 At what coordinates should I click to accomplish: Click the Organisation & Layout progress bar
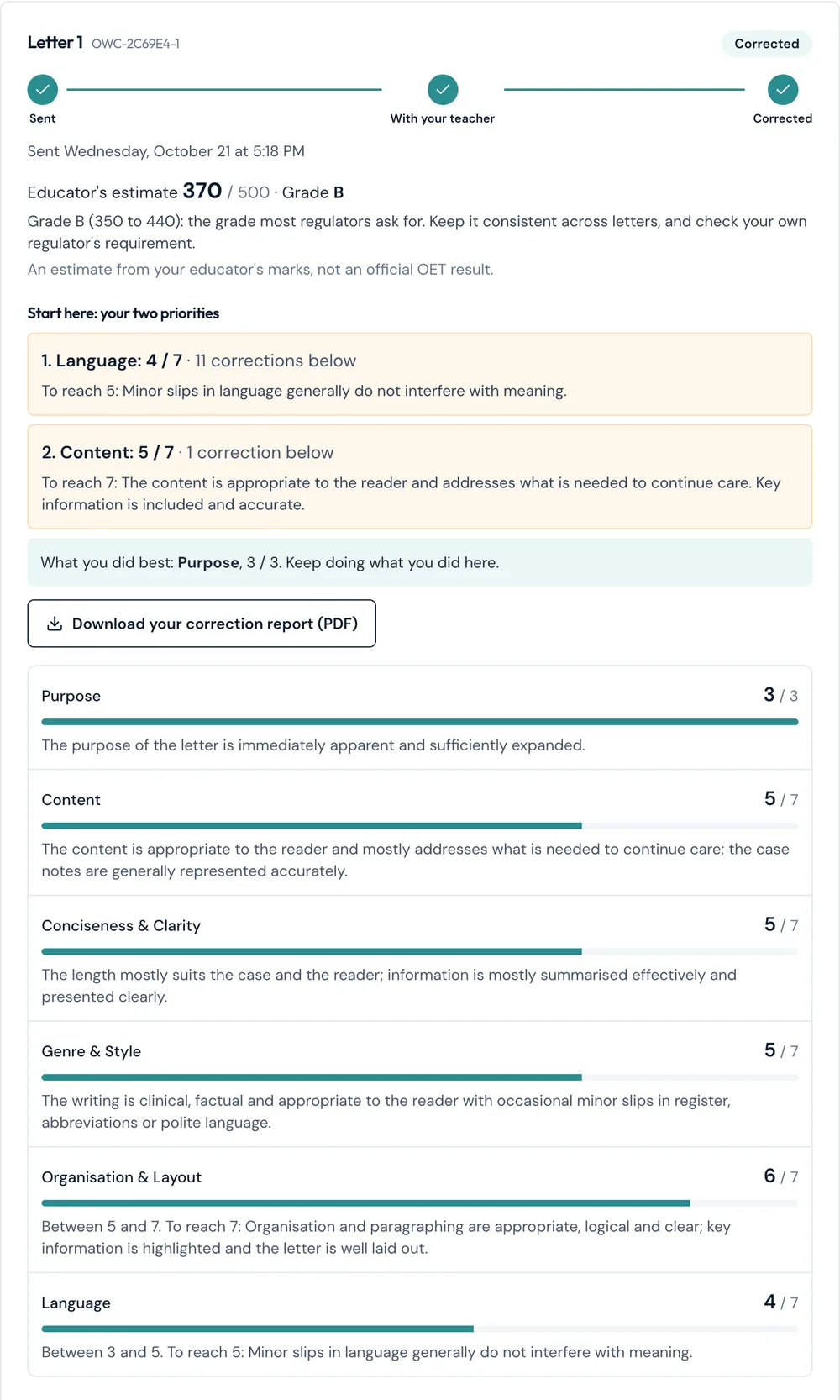tap(420, 1203)
